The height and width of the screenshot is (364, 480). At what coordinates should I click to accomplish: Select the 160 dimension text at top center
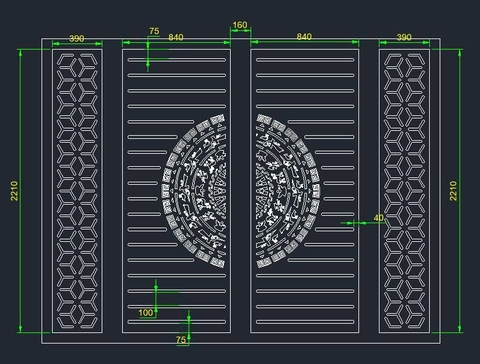[240, 25]
